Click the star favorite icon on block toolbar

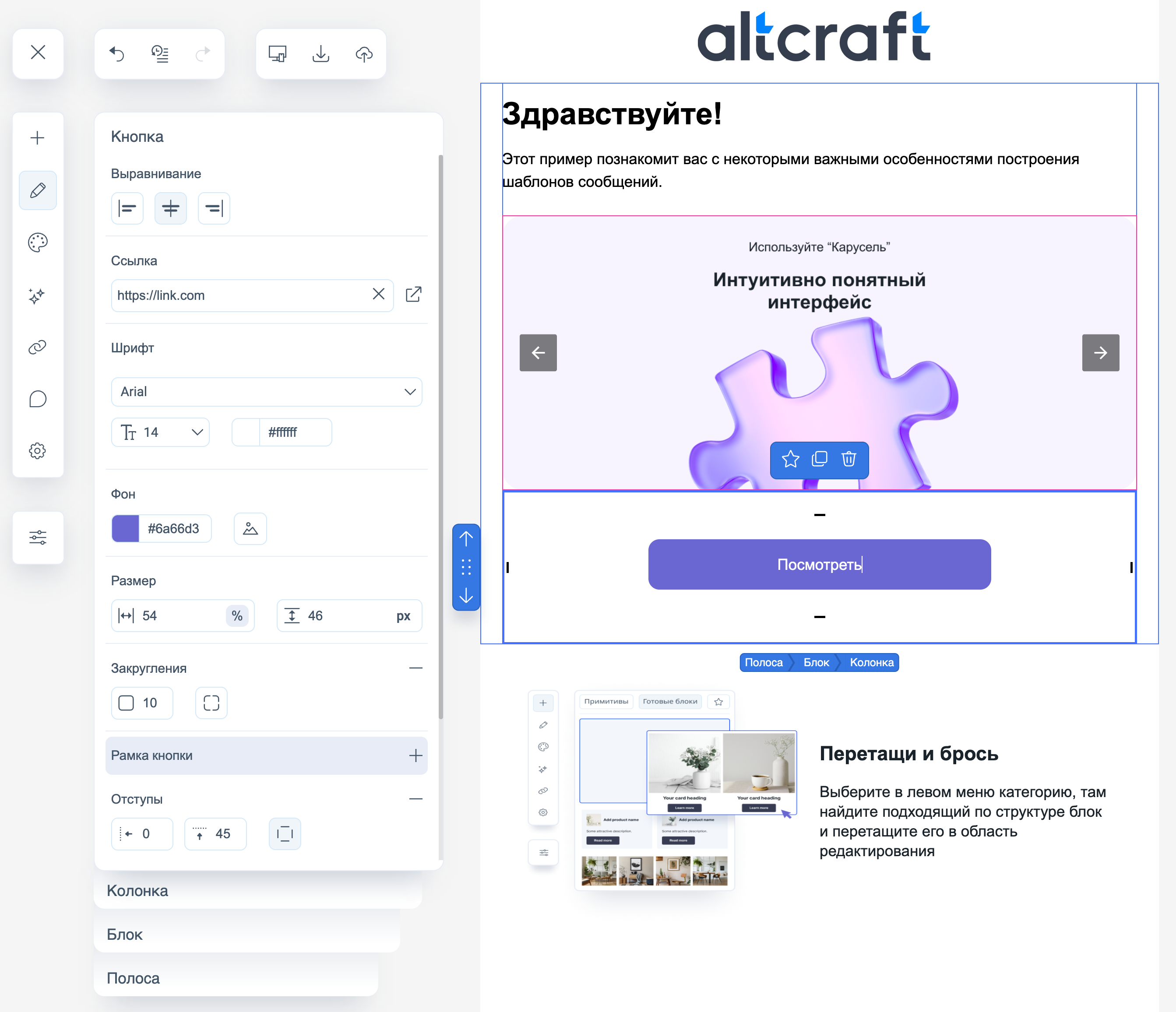click(790, 459)
